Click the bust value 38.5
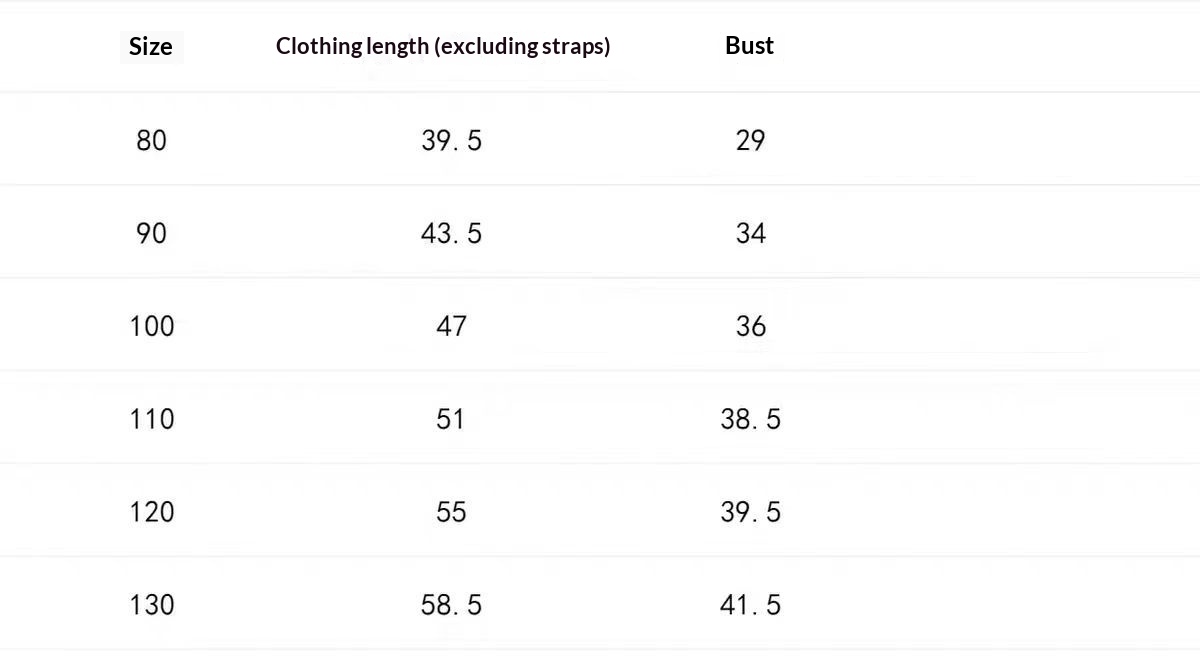This screenshot has width=1200, height=656. coord(750,419)
